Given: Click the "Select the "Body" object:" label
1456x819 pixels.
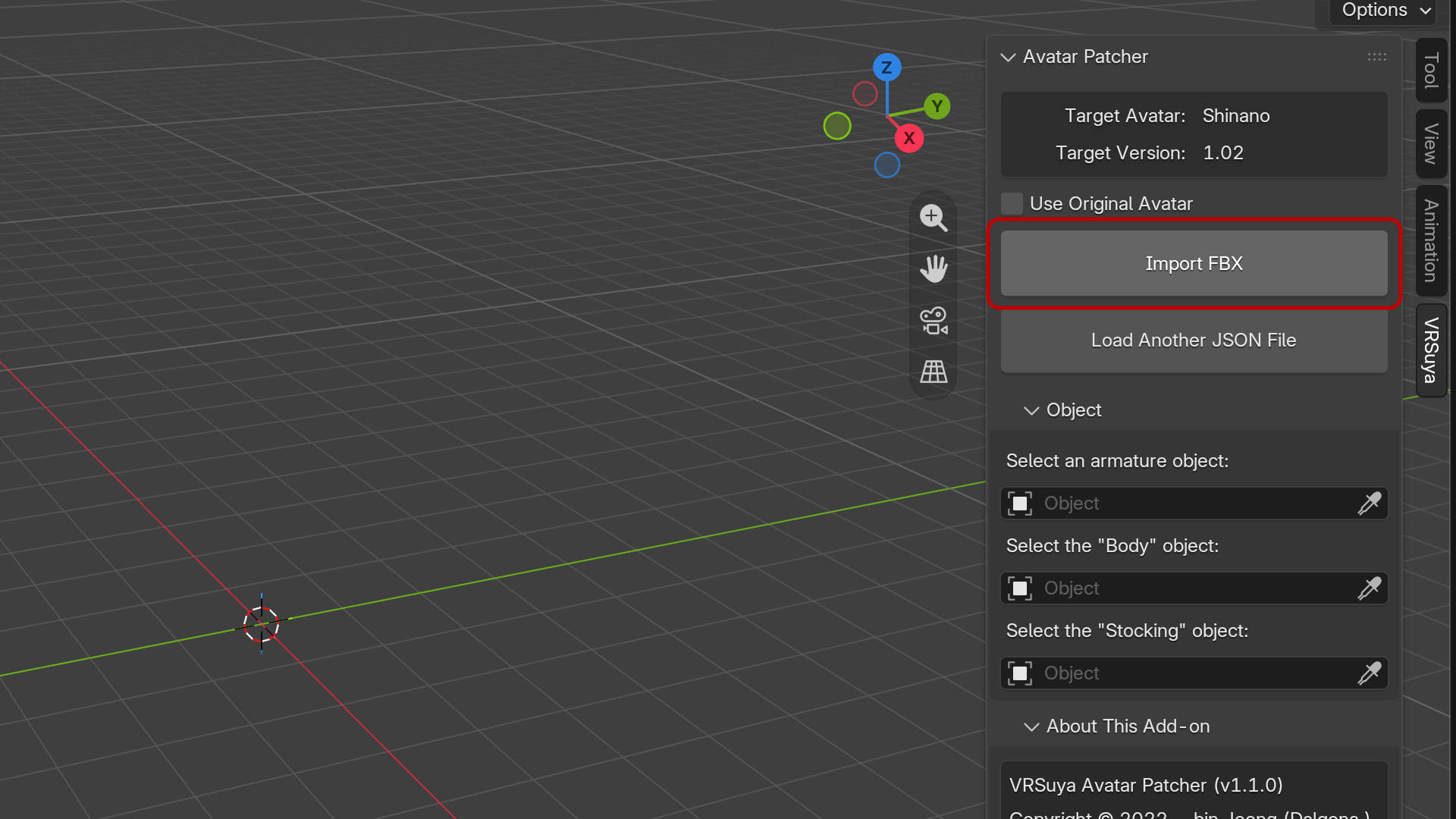Looking at the screenshot, I should coord(1112,546).
